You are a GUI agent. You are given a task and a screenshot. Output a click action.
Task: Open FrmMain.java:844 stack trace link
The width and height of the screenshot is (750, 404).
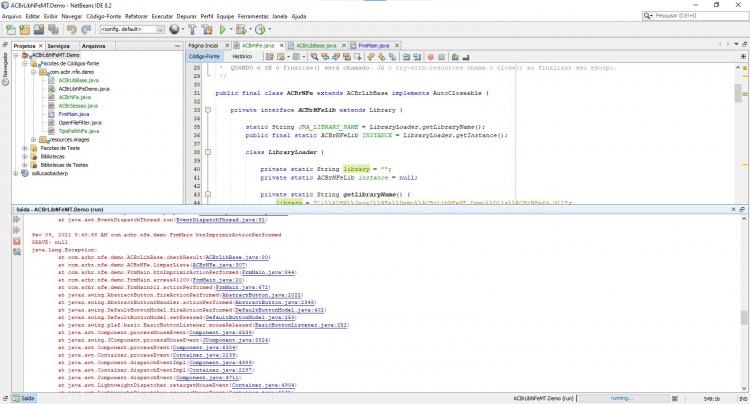pyautogui.click(x=269, y=272)
